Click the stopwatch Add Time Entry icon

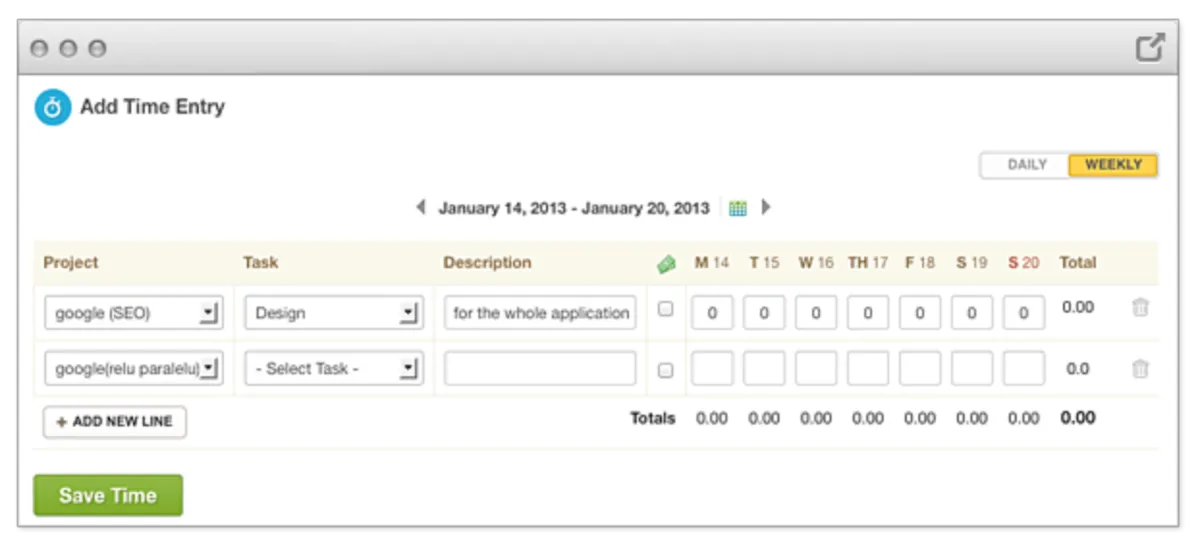[53, 107]
